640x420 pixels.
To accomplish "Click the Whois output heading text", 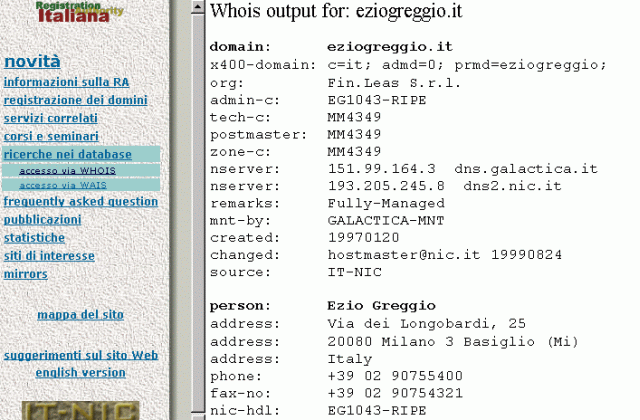I will point(336,11).
